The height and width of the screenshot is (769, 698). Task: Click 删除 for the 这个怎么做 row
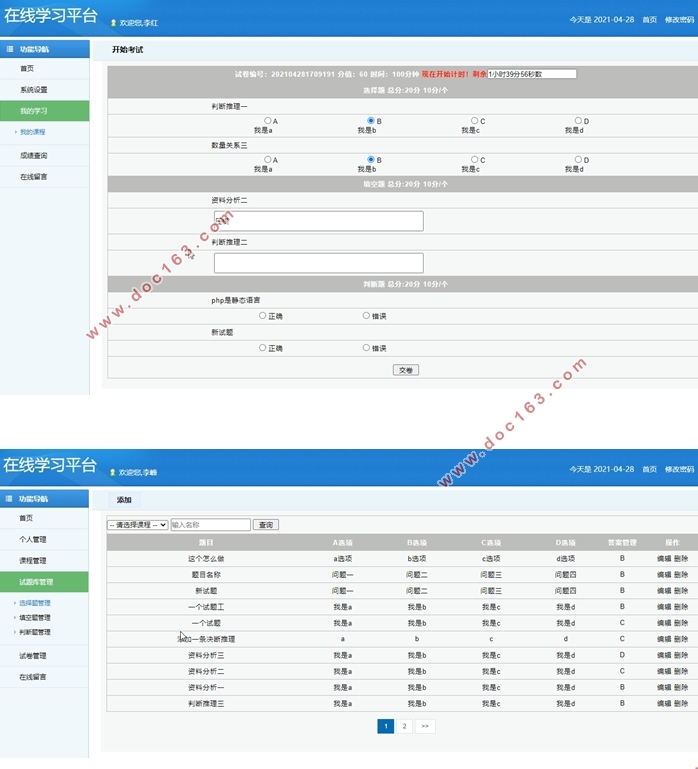(x=681, y=559)
